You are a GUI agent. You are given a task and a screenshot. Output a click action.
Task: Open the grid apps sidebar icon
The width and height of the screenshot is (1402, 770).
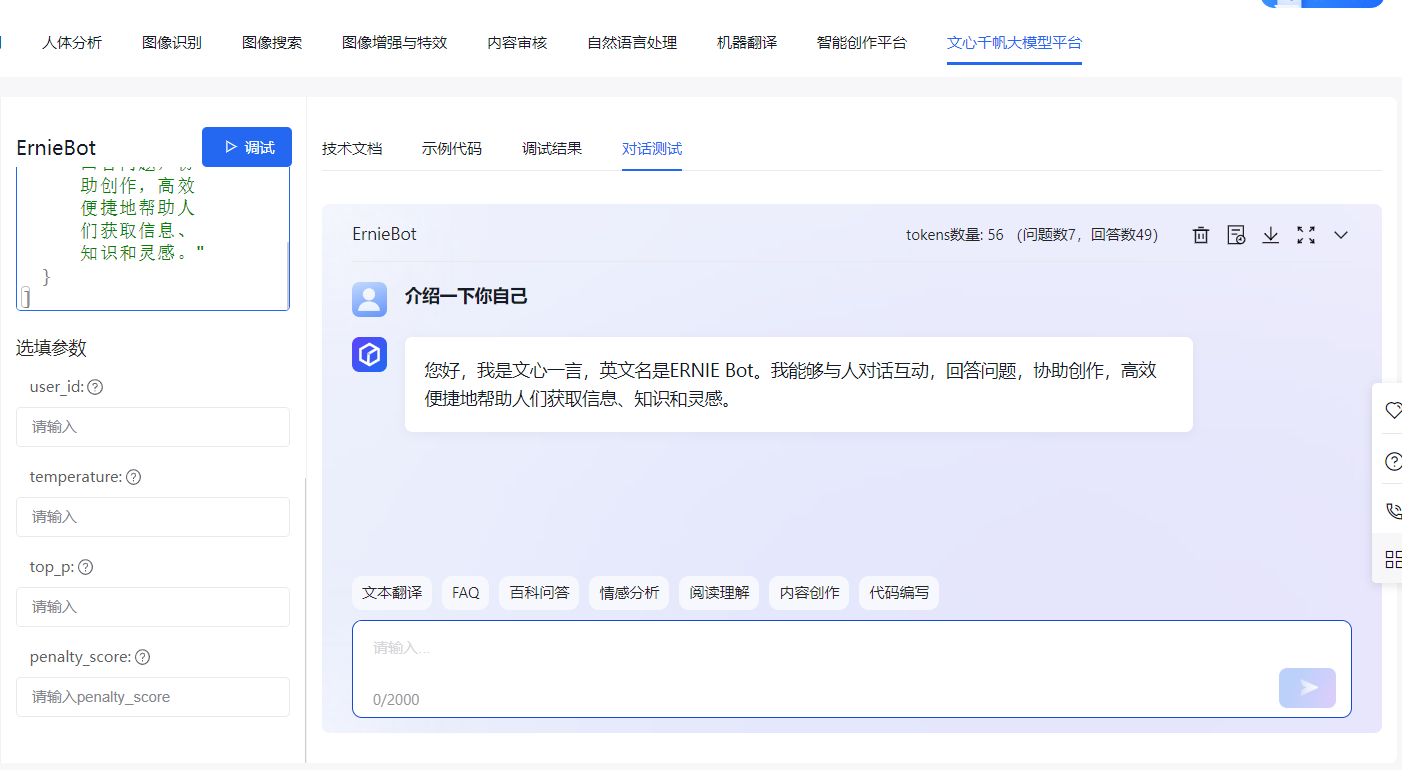1392,559
